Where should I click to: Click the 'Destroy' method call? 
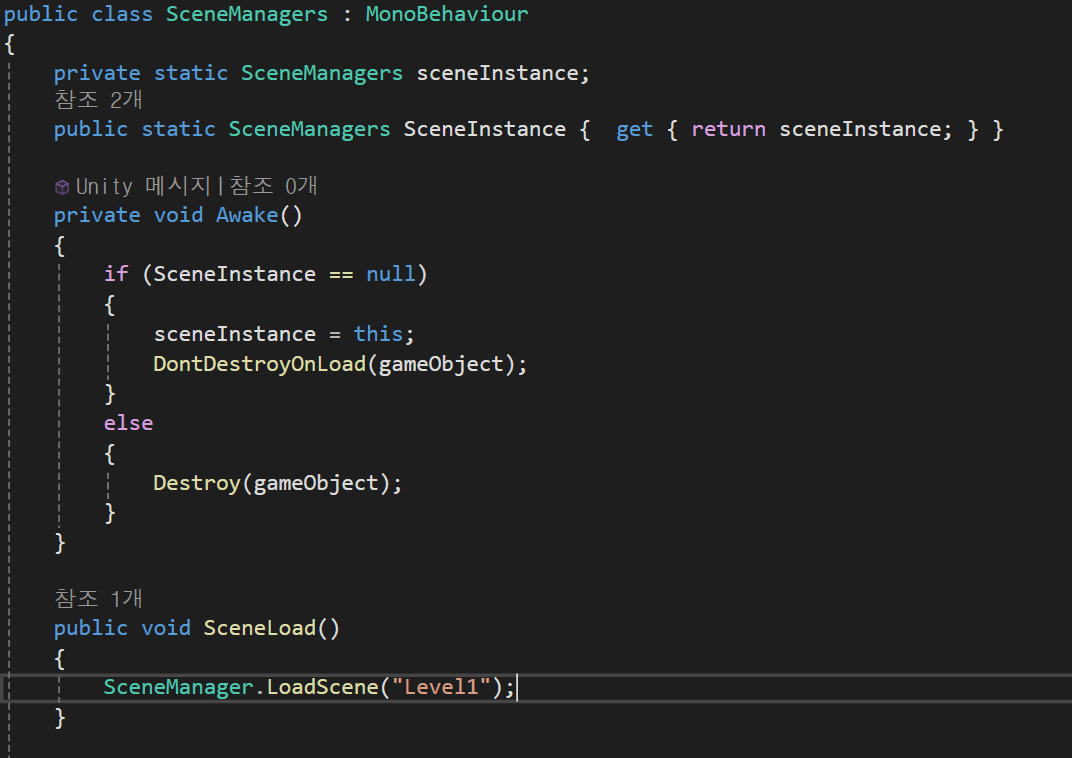197,483
